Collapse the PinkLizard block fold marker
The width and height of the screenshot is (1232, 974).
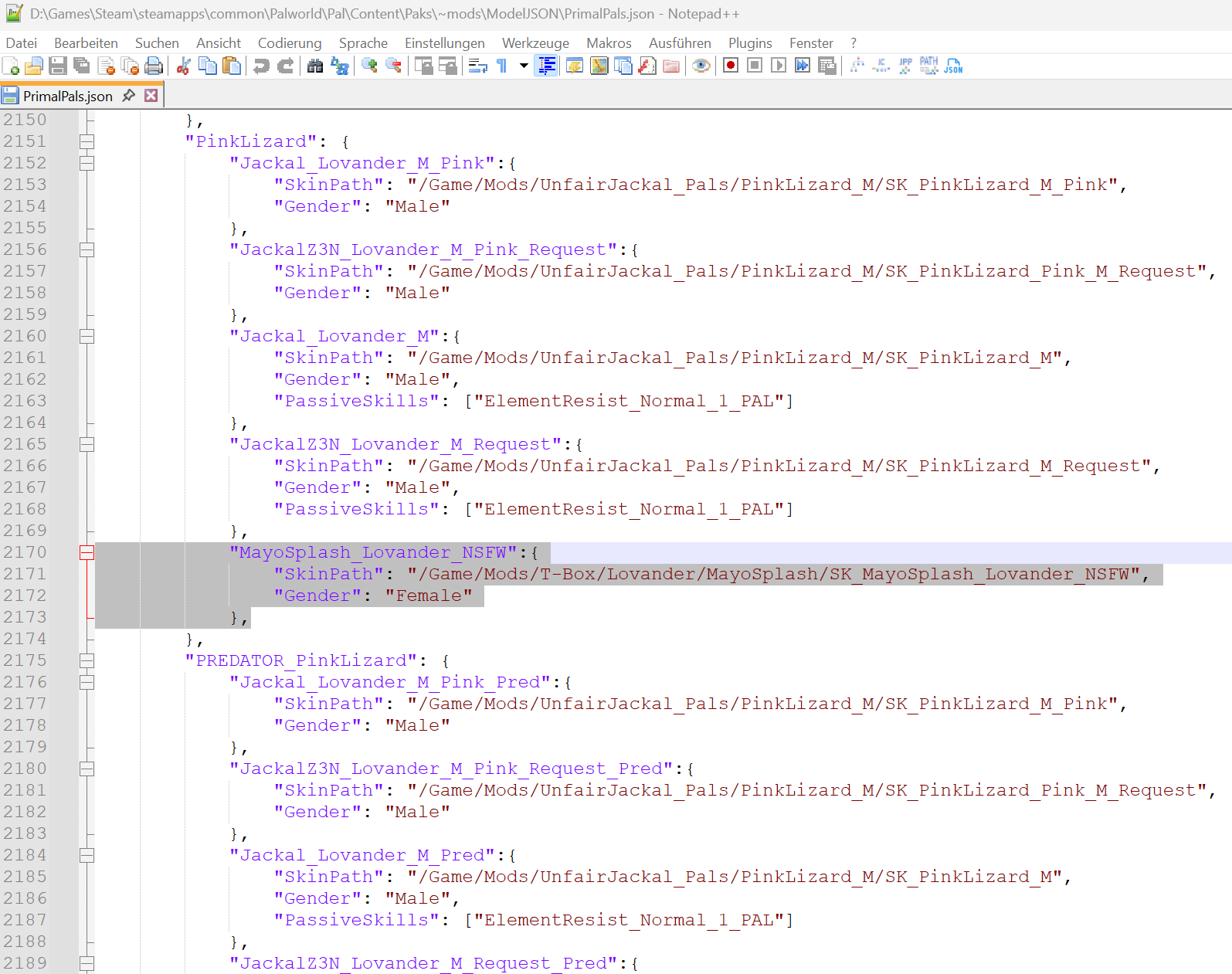click(x=87, y=141)
